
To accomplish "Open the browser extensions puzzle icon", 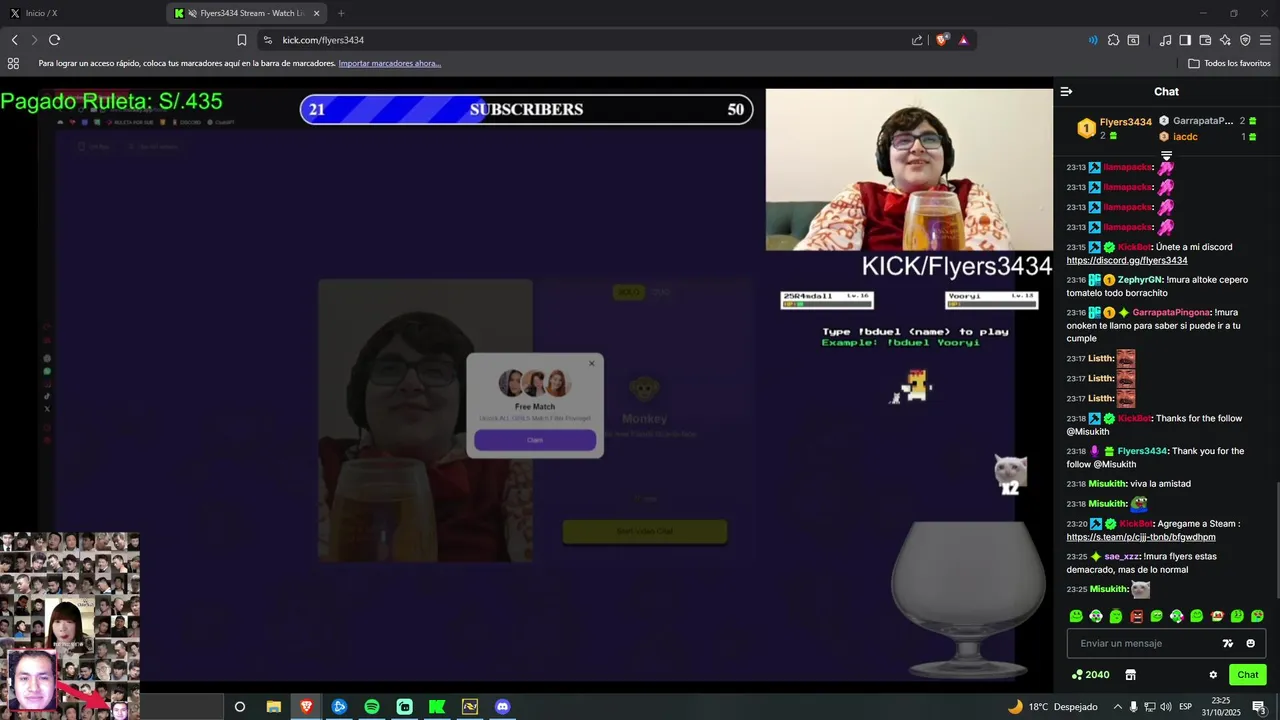I will coord(1113,40).
